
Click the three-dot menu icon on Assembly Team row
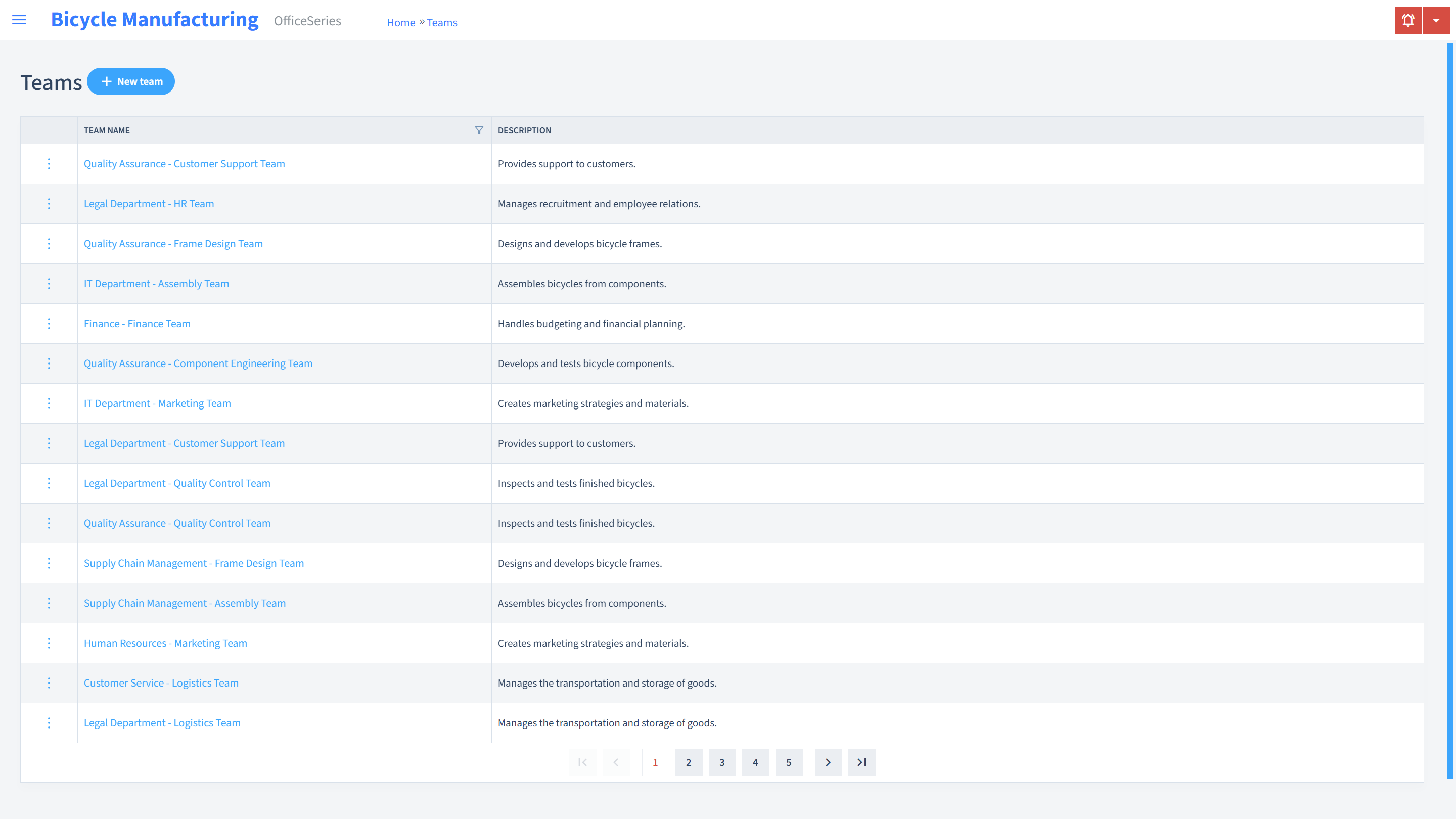(x=49, y=283)
